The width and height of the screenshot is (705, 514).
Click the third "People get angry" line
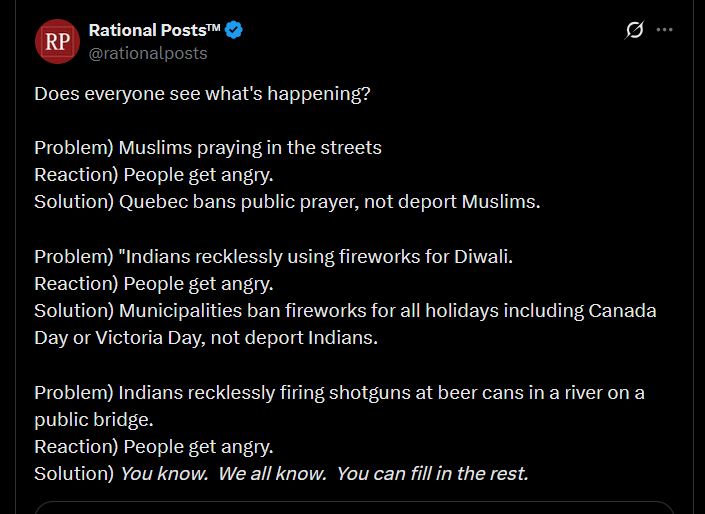[154, 445]
